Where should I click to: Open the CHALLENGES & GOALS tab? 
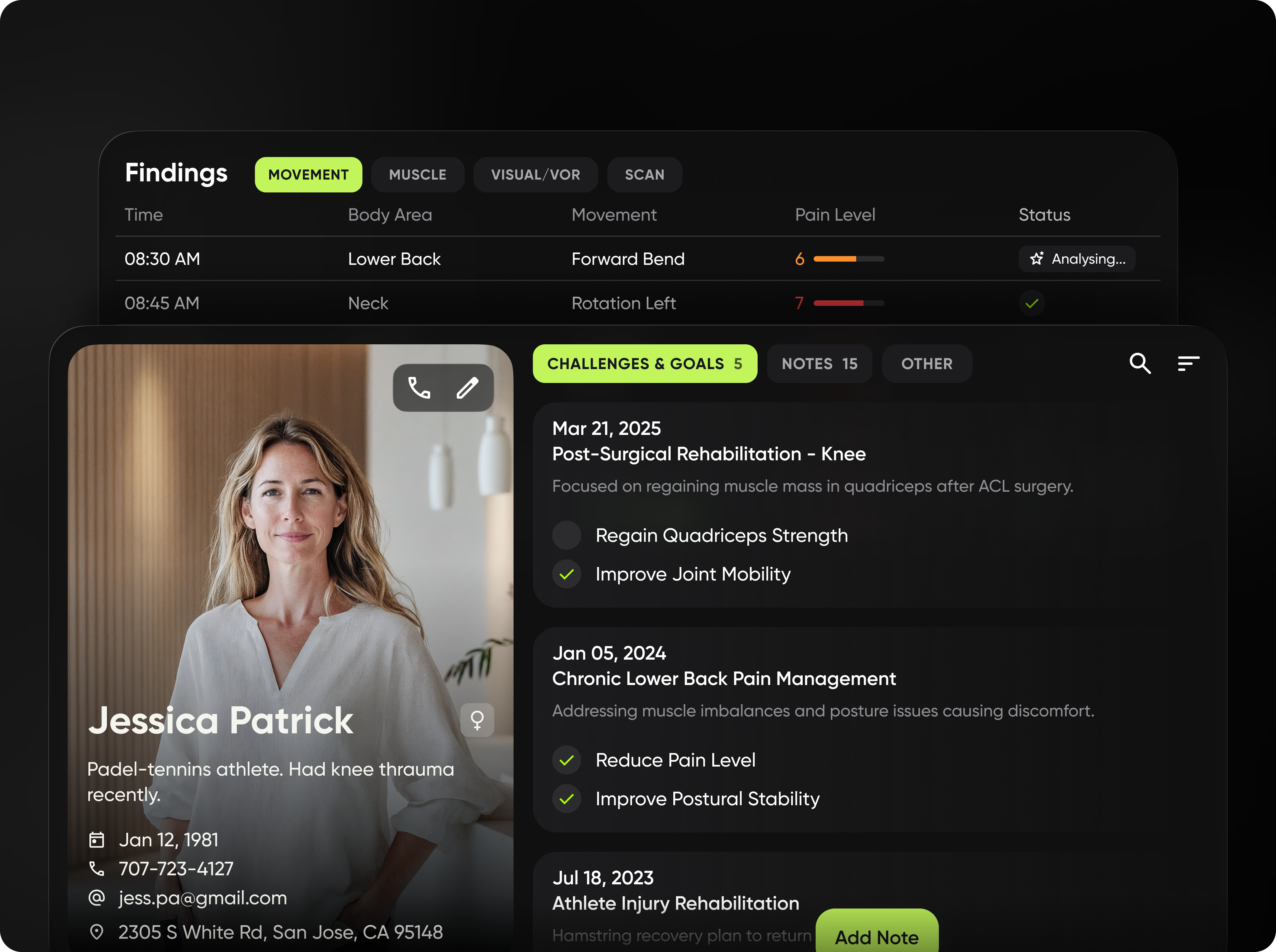(645, 364)
